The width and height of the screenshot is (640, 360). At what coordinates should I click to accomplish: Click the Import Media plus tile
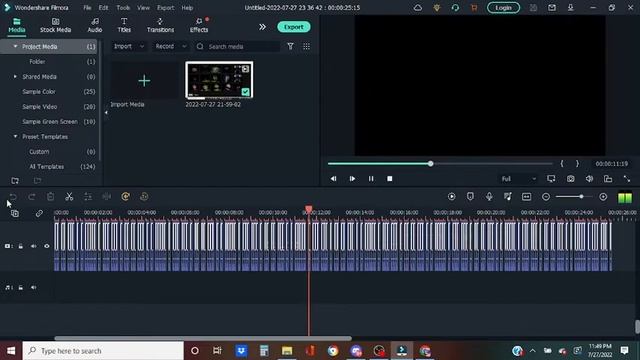point(144,80)
